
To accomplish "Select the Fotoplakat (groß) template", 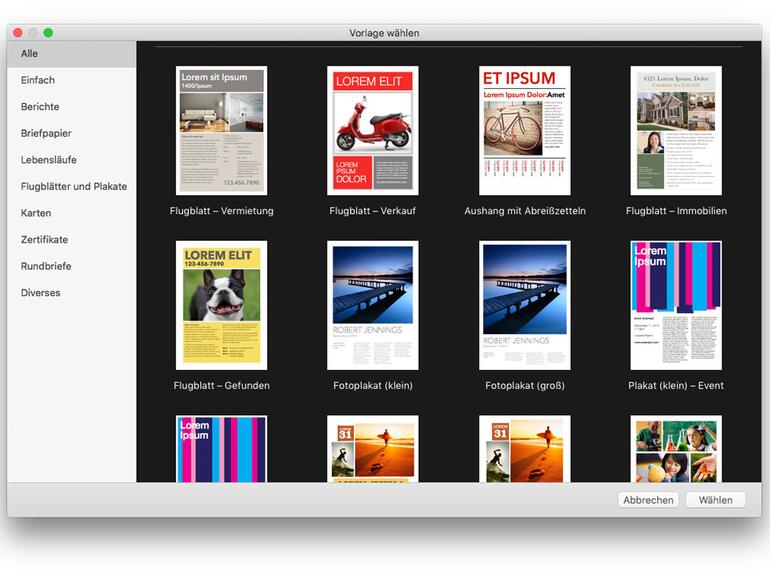I will 524,305.
